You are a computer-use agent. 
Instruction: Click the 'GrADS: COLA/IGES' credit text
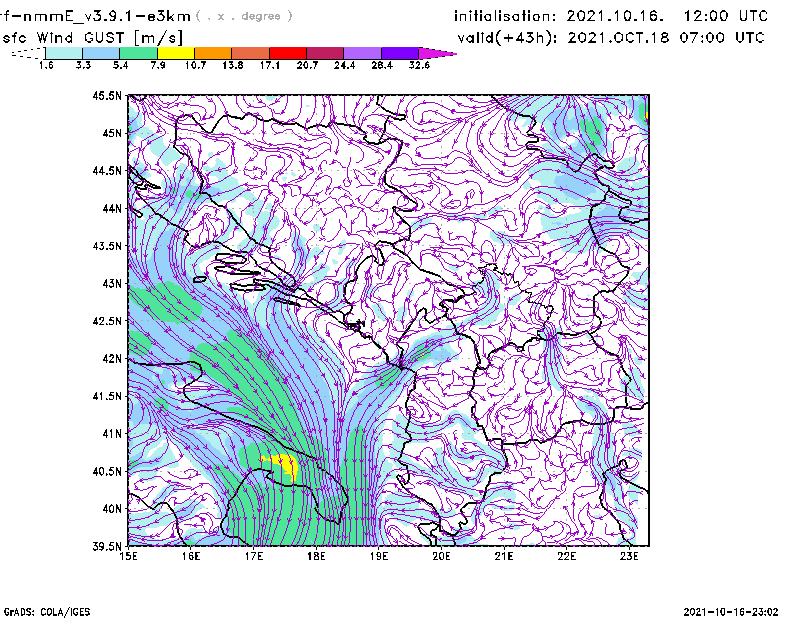pyautogui.click(x=47, y=612)
